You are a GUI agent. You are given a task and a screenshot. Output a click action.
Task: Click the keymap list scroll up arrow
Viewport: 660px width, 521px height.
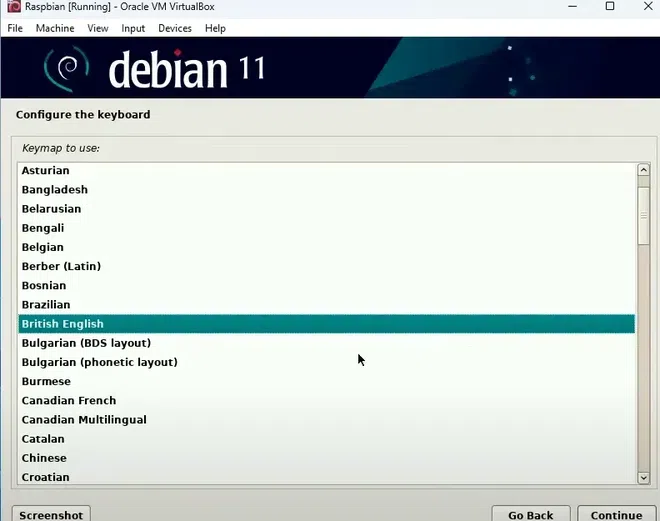[x=644, y=170]
